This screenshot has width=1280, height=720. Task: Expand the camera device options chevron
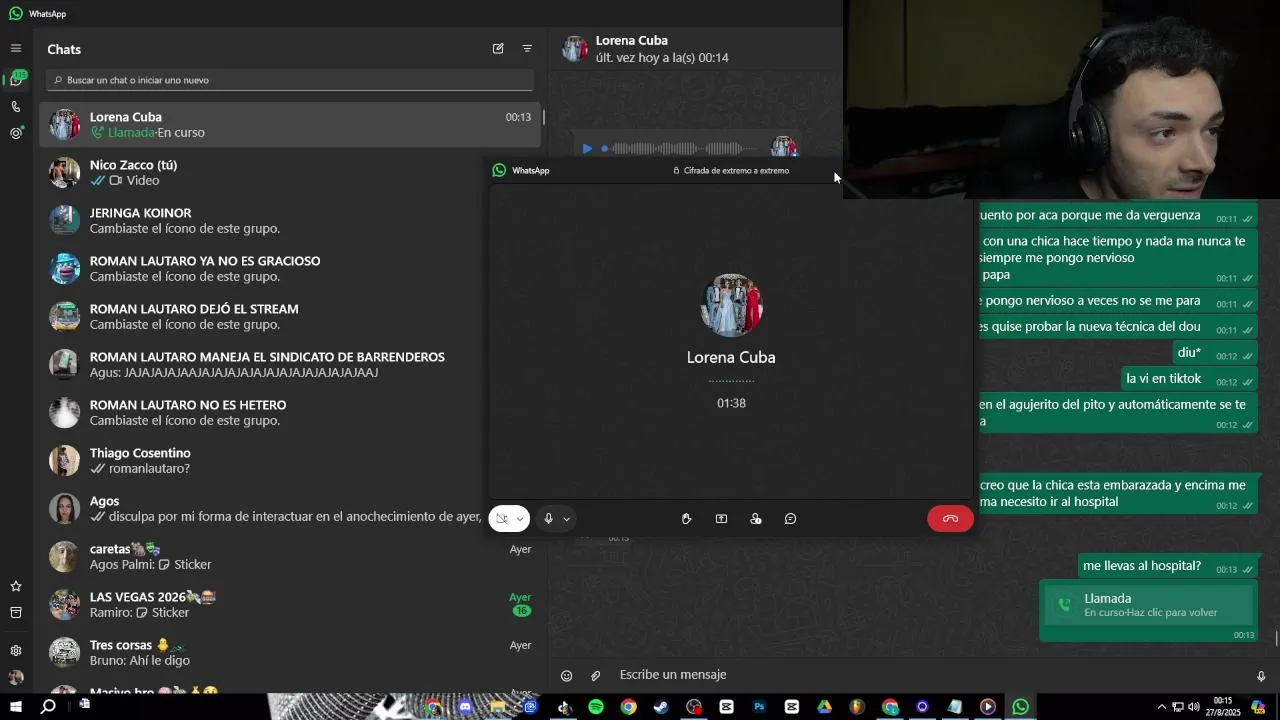click(520, 519)
